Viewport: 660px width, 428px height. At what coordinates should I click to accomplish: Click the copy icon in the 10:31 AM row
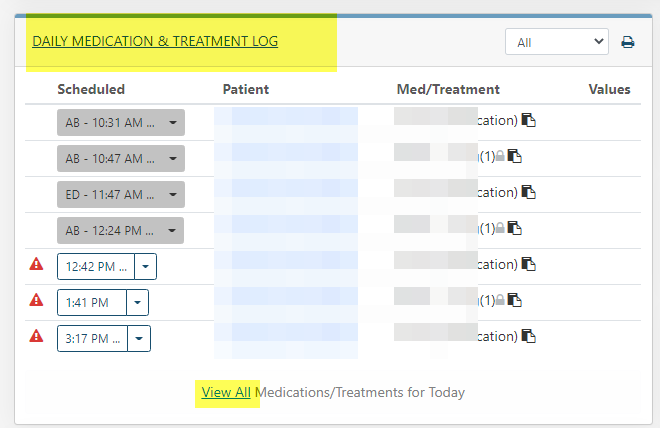point(530,121)
